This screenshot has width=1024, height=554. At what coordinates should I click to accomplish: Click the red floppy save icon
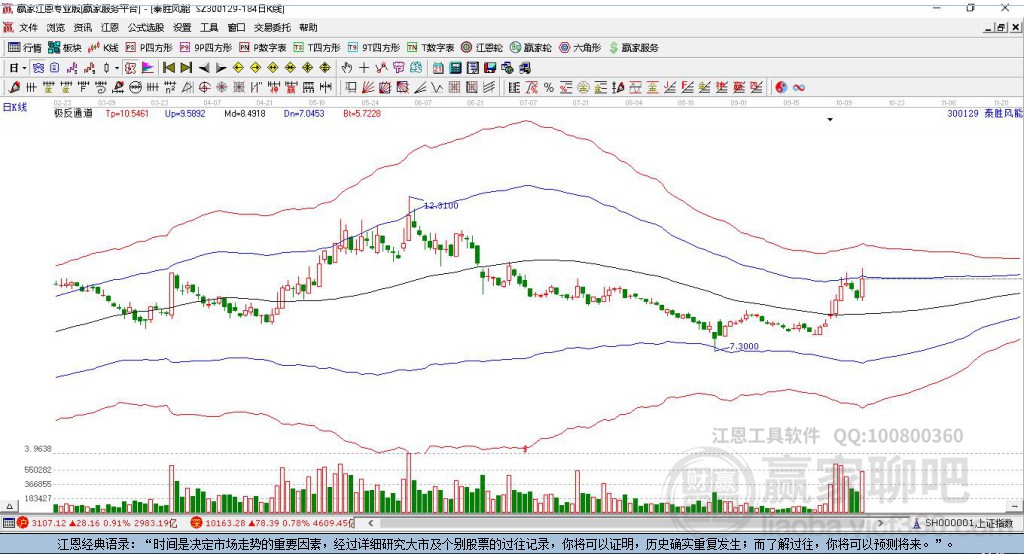[490, 68]
